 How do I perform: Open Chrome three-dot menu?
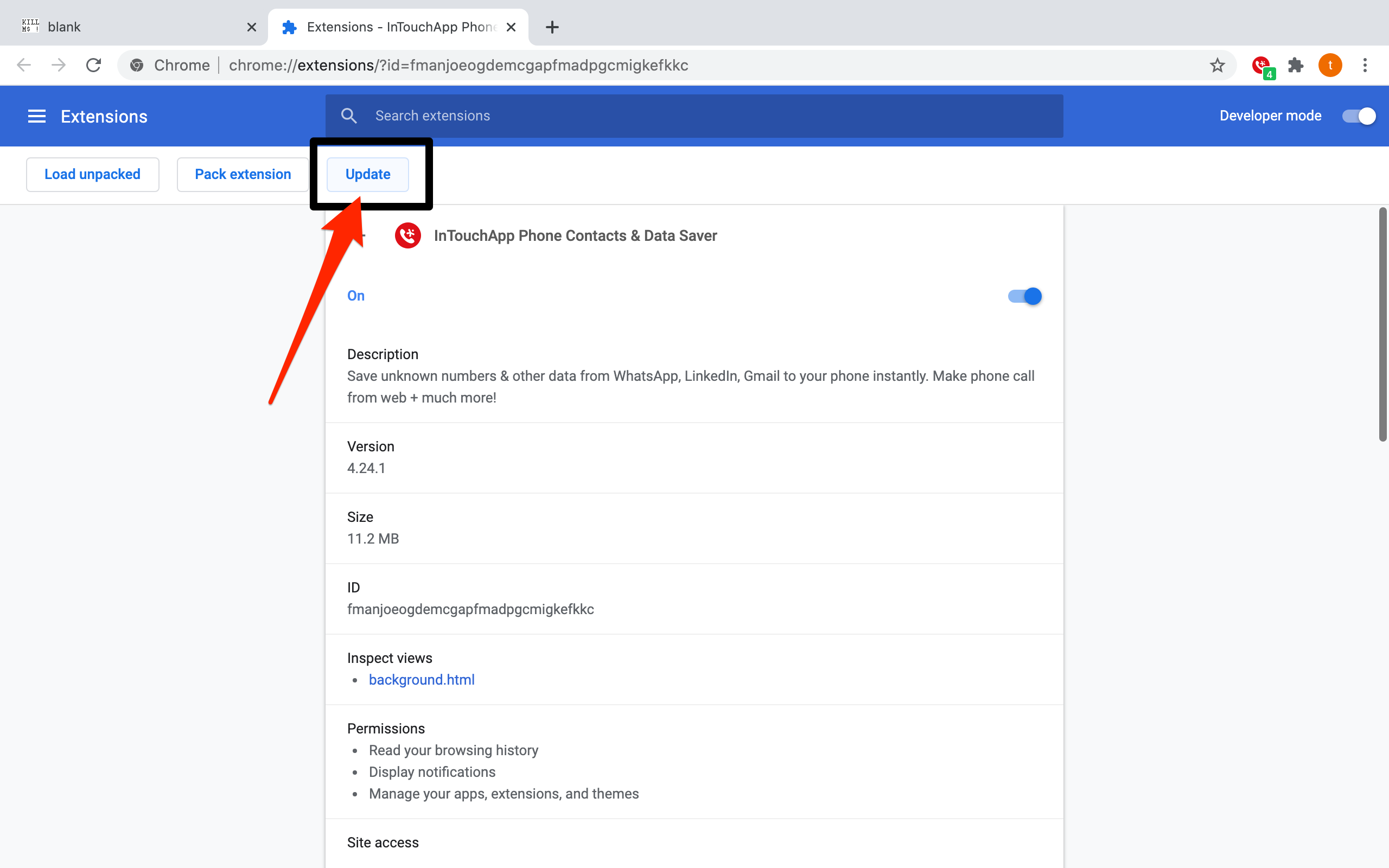[x=1365, y=66]
